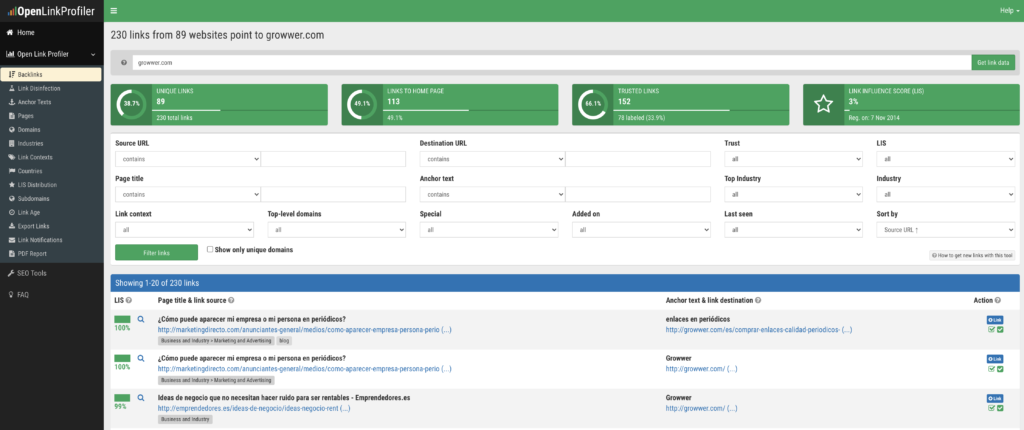1024x430 pixels.
Task: Click the envelope icon for Link Notifications
Action: click(x=12, y=240)
